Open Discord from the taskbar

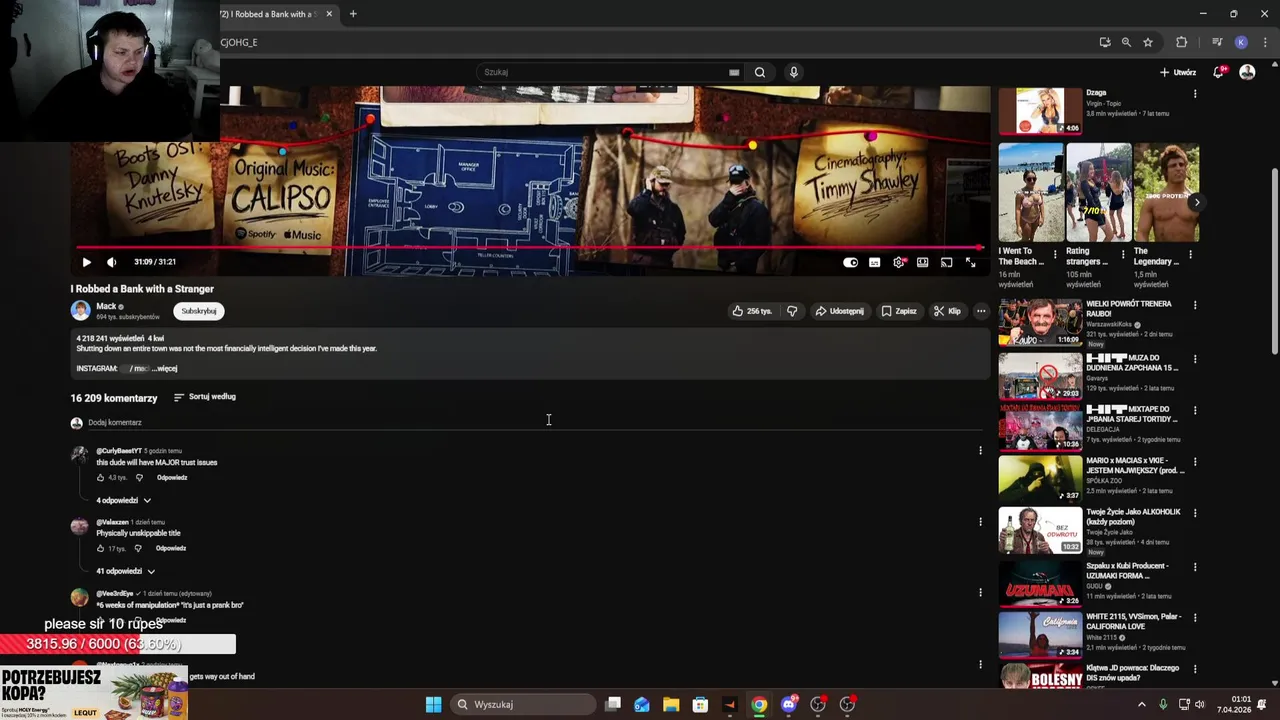[788, 704]
